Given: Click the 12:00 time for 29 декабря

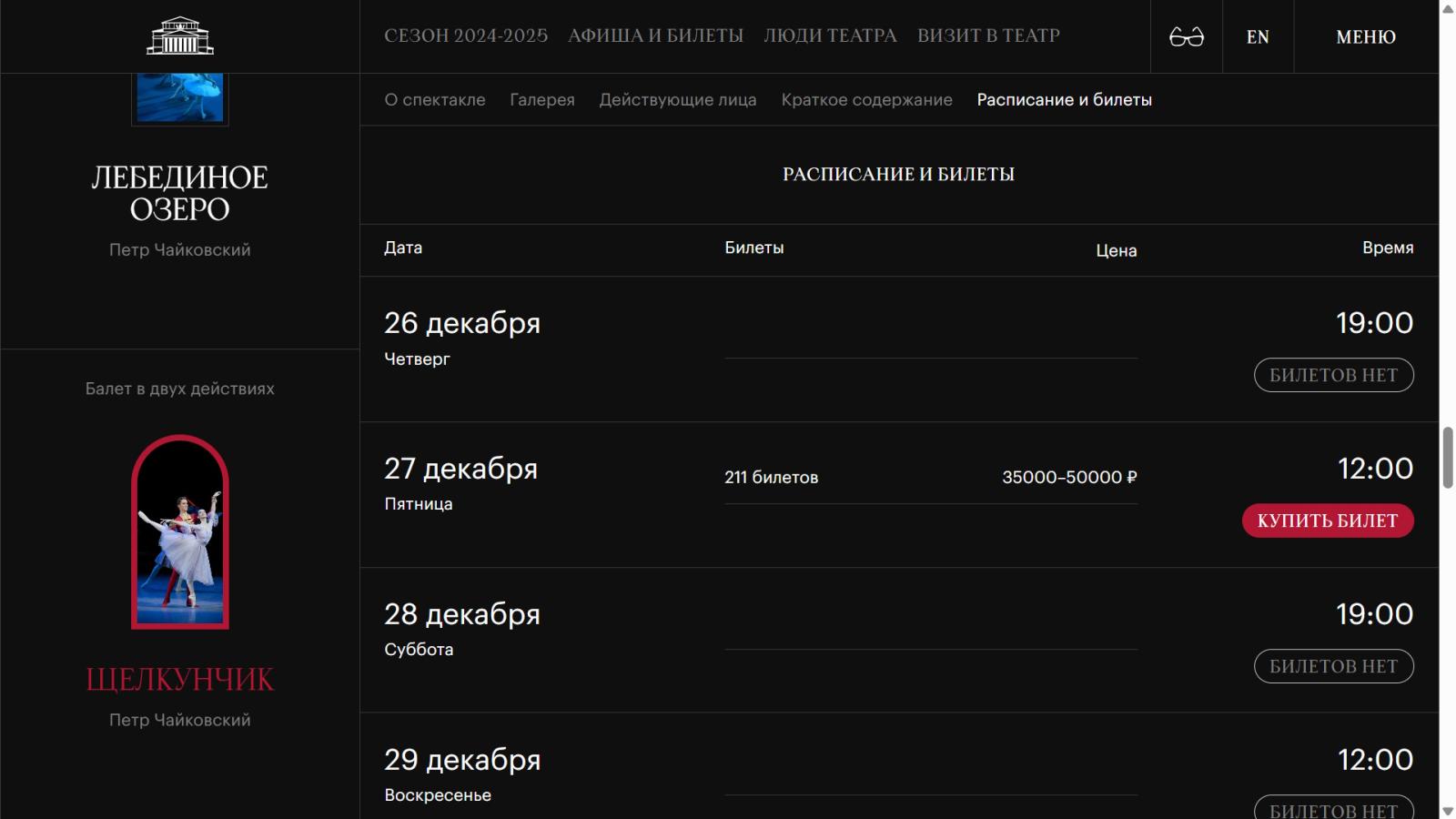Looking at the screenshot, I should [1375, 760].
